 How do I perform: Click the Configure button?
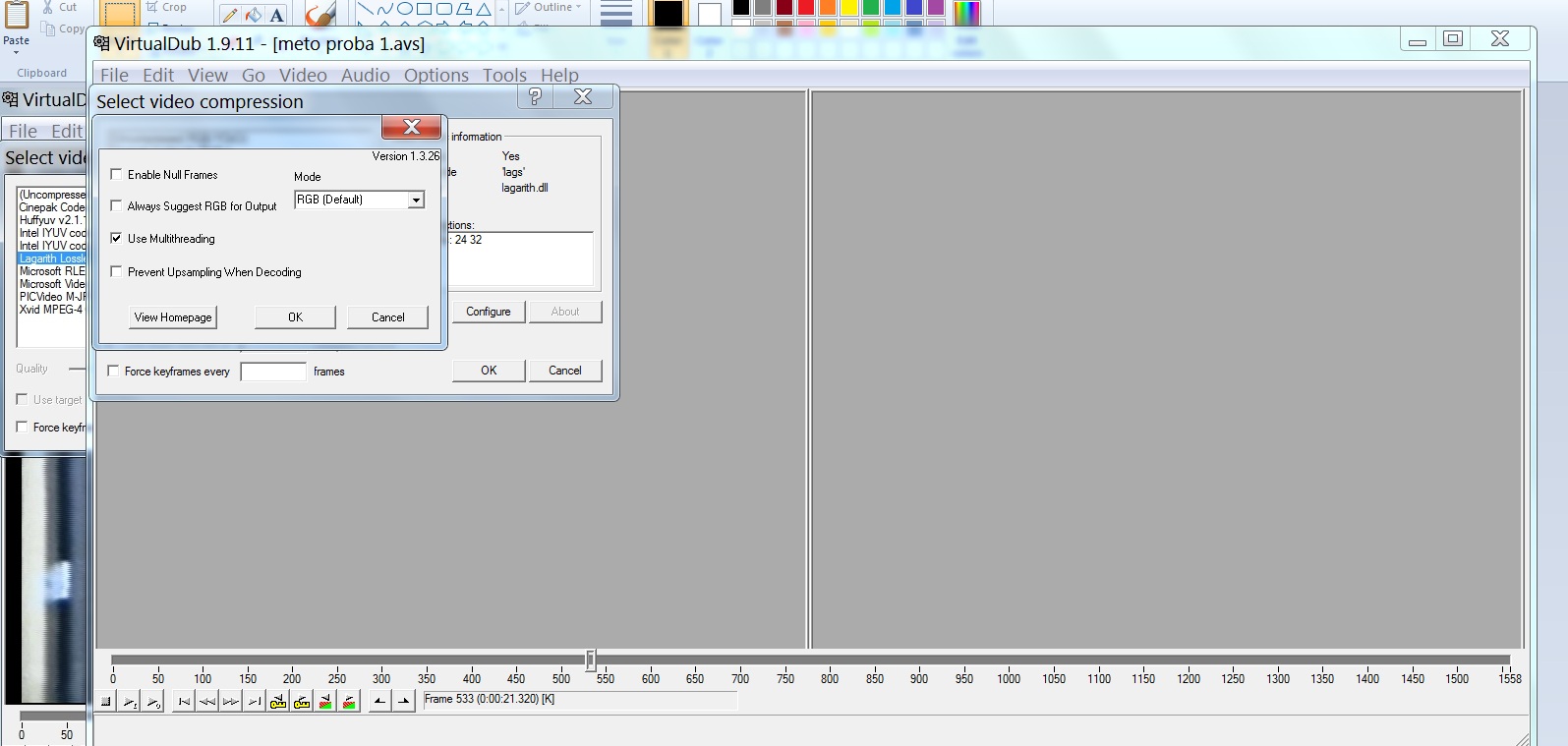tap(489, 312)
